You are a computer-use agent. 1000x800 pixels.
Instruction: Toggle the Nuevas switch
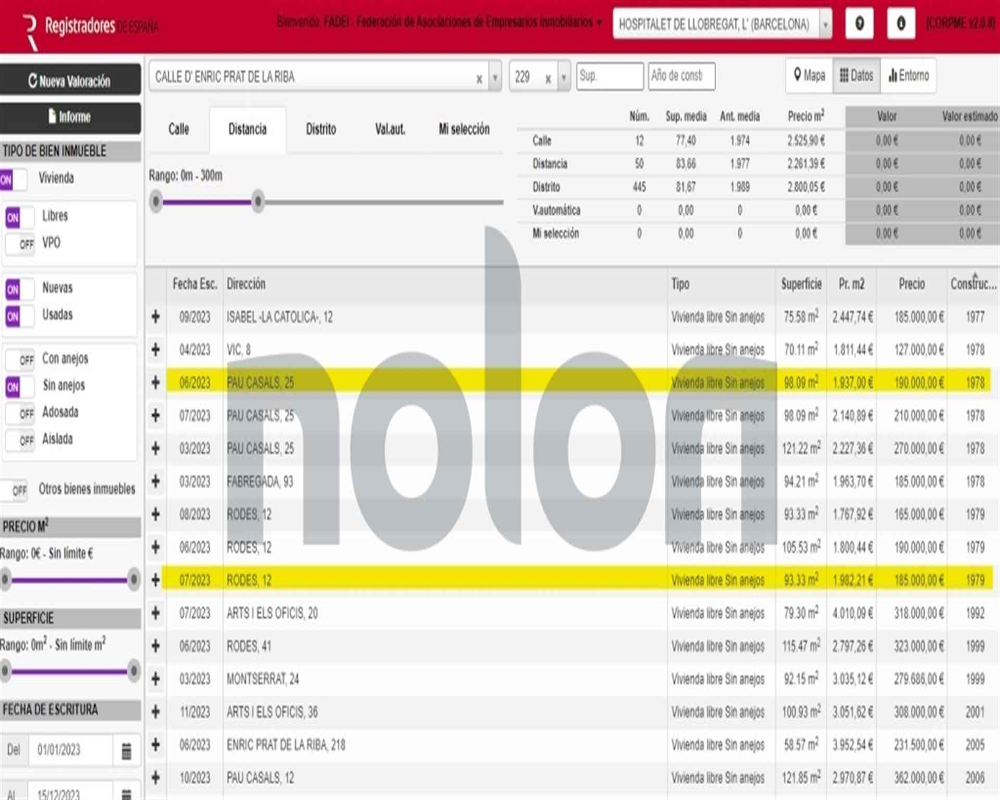coord(20,289)
